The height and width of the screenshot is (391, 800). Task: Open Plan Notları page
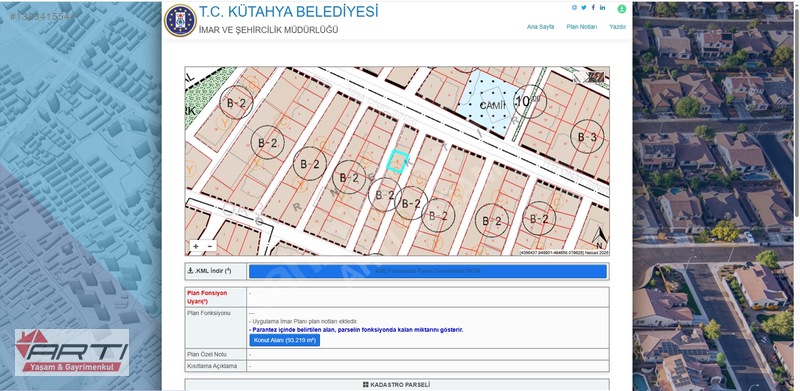pos(582,27)
